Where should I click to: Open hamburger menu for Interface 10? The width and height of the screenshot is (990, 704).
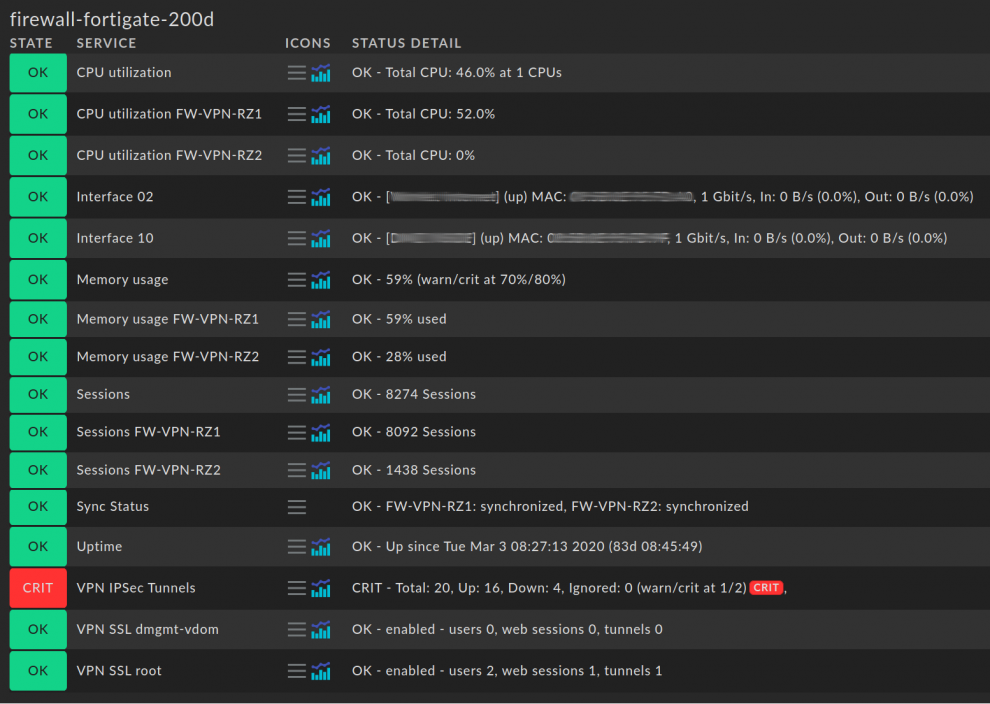pyautogui.click(x=297, y=238)
